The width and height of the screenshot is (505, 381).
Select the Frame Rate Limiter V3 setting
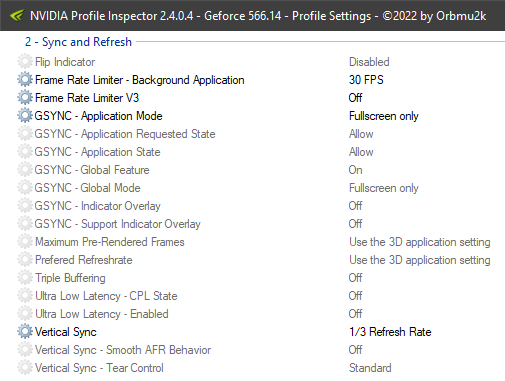point(87,98)
